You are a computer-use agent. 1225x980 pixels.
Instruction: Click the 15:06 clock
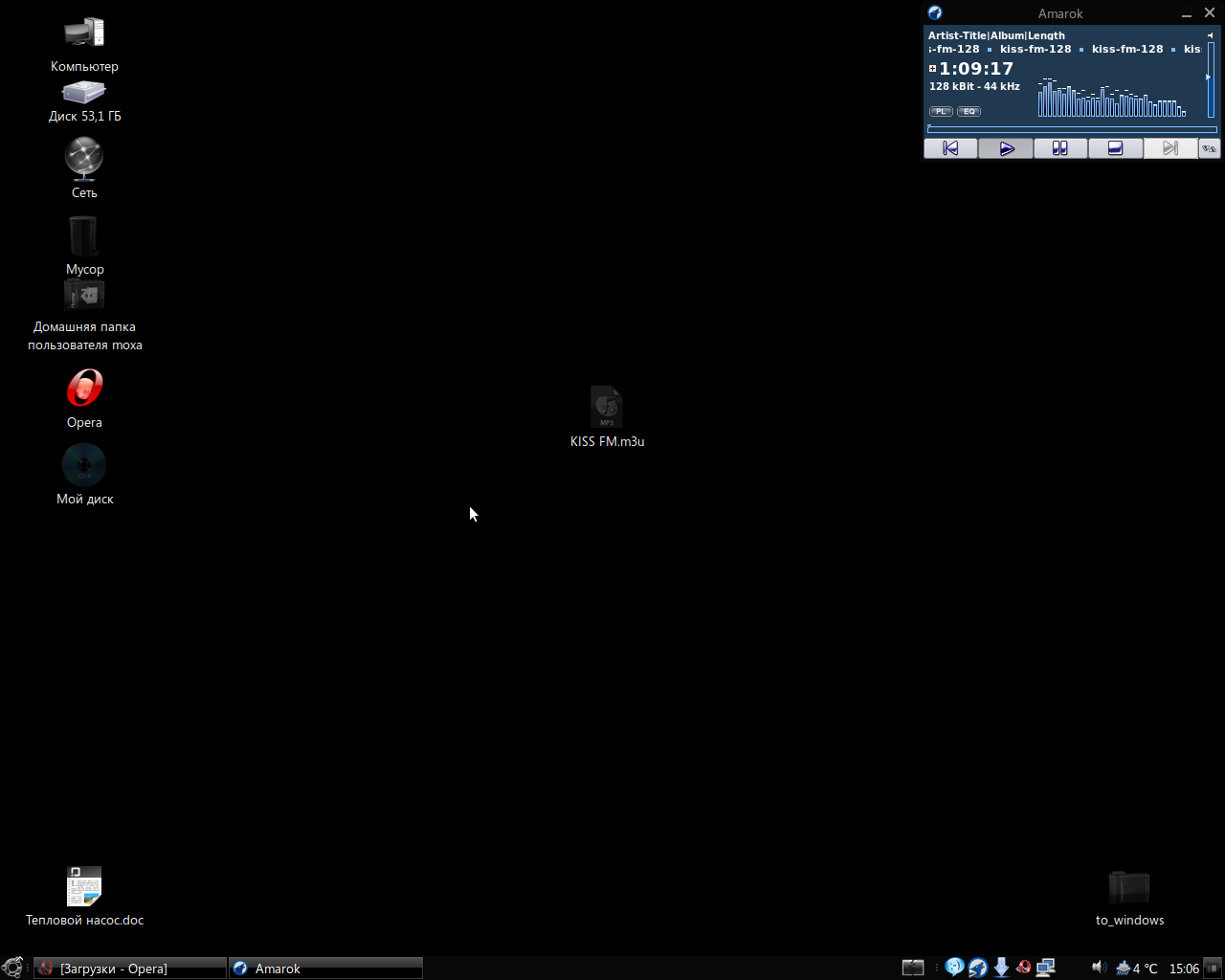(x=1184, y=969)
